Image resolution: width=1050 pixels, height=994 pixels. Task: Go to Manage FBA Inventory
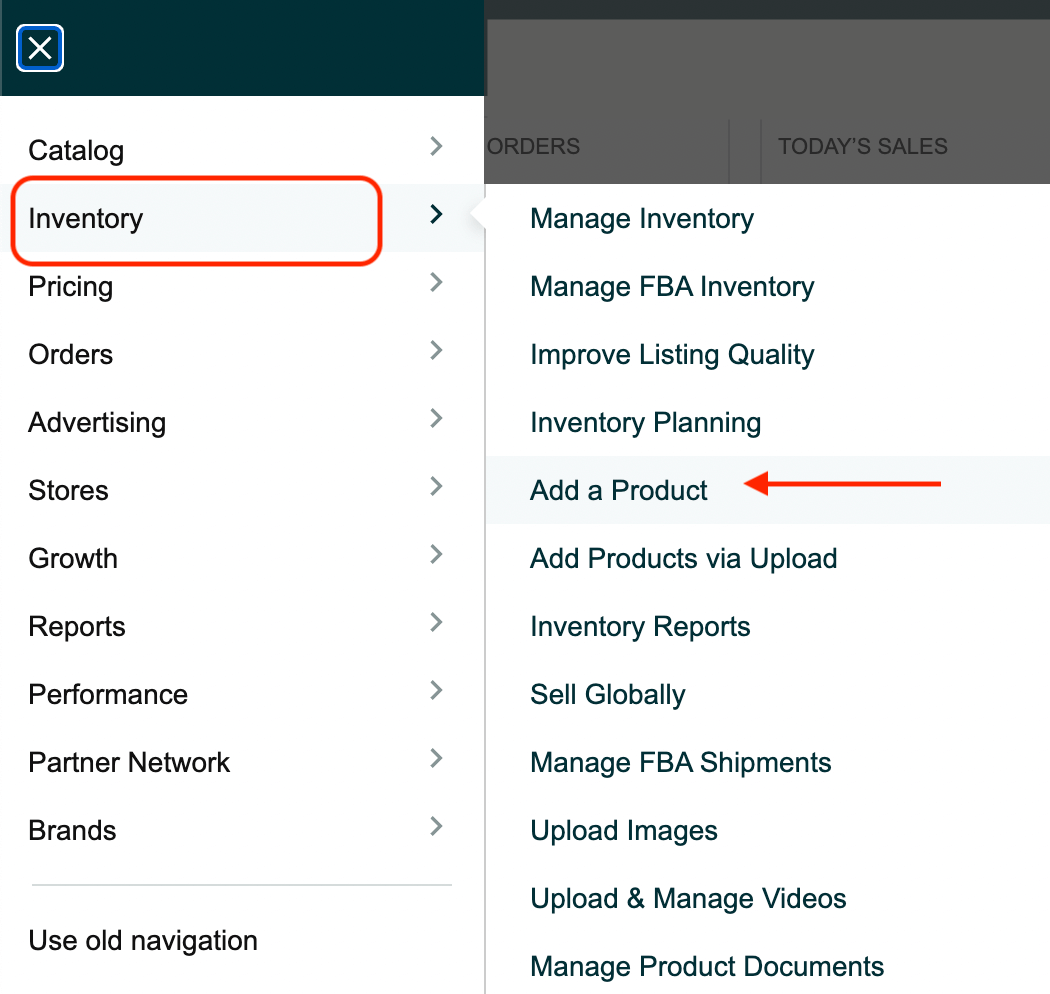click(672, 287)
